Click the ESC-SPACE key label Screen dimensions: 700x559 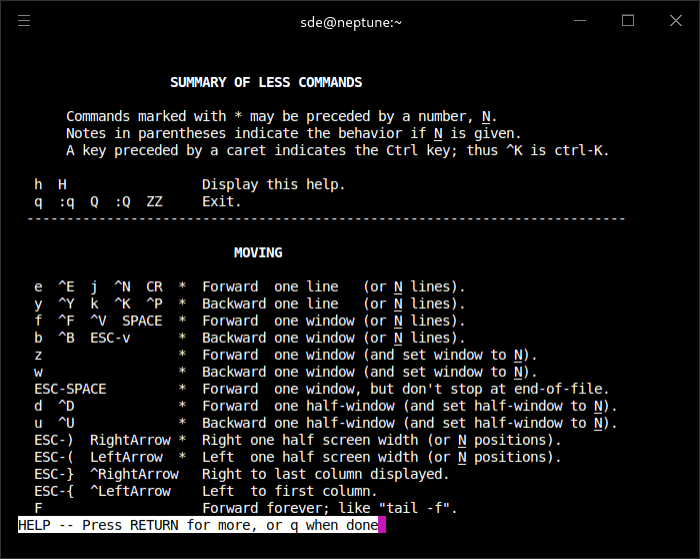click(x=70, y=389)
